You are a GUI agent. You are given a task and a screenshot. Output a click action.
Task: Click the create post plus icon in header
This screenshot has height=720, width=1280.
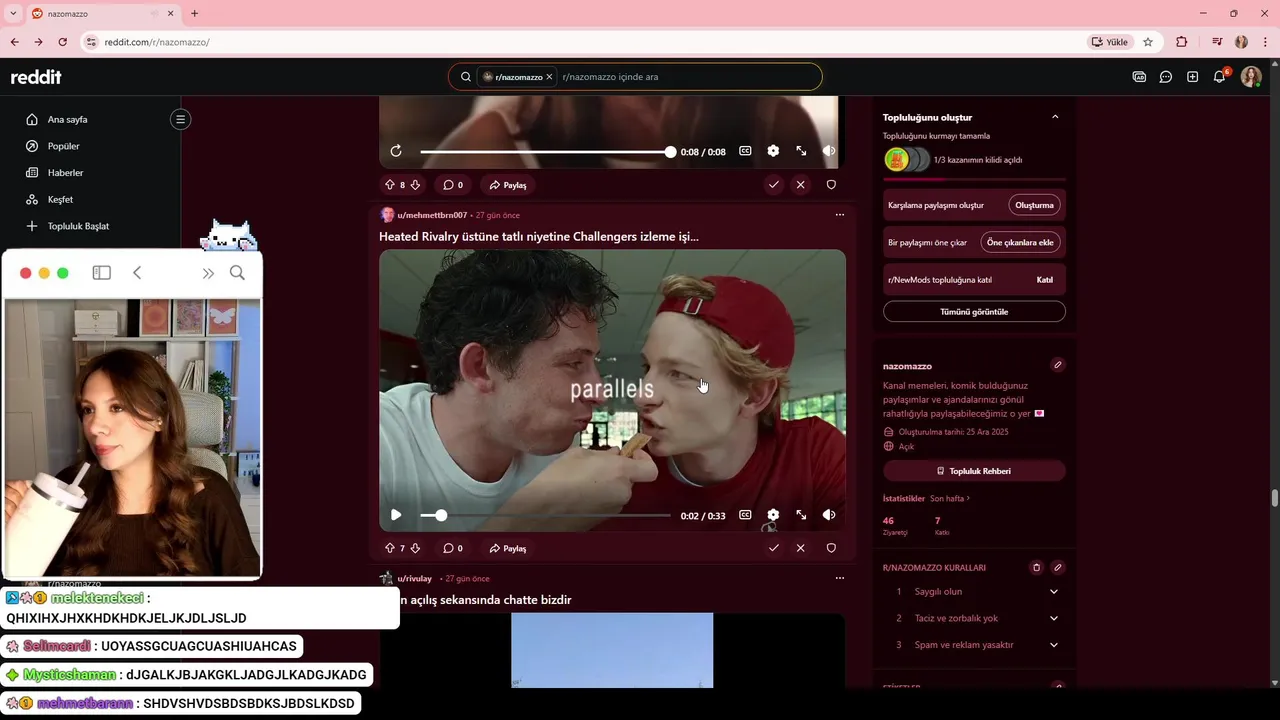(1193, 77)
